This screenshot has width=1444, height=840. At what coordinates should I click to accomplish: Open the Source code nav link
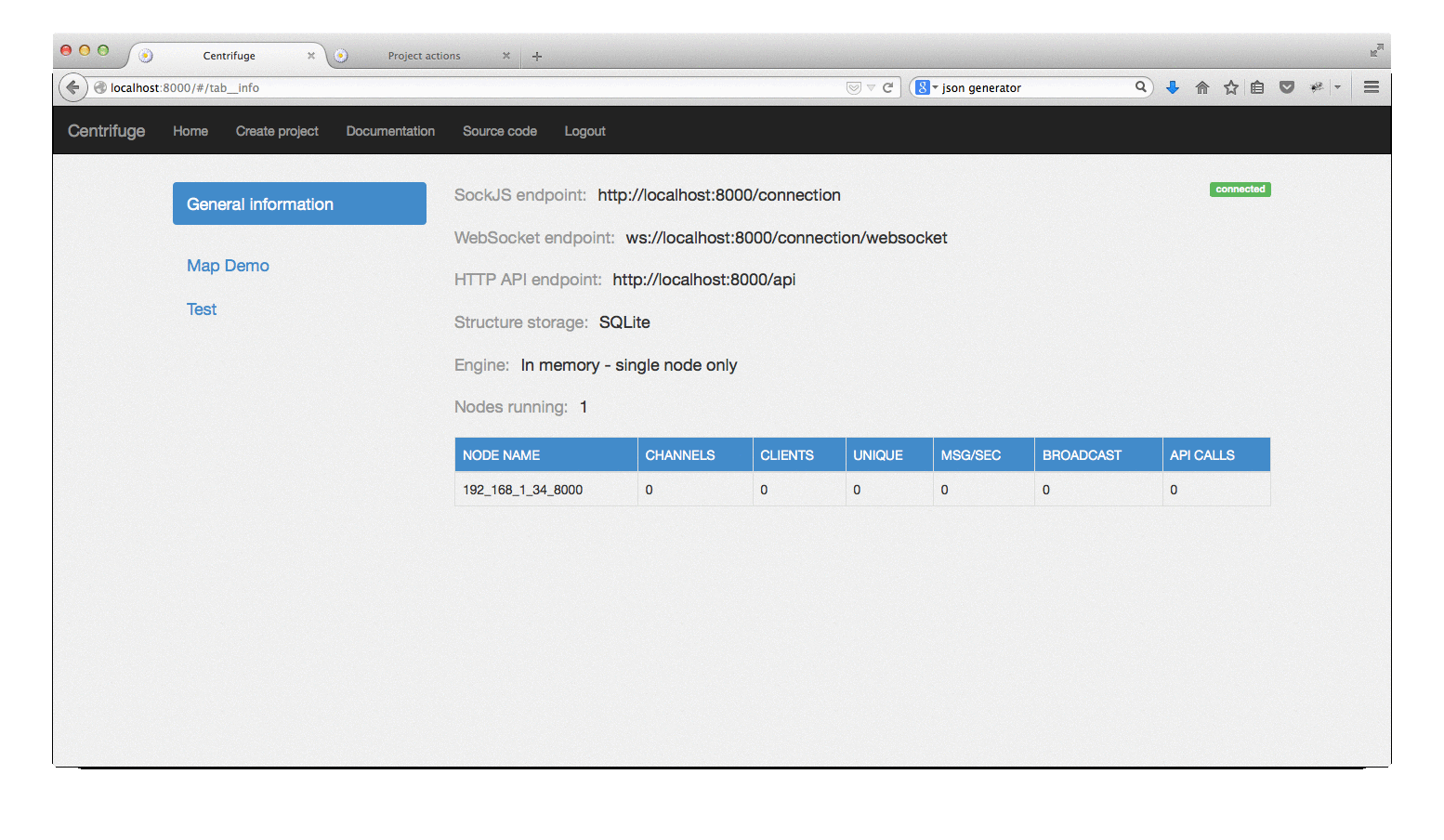[x=500, y=131]
